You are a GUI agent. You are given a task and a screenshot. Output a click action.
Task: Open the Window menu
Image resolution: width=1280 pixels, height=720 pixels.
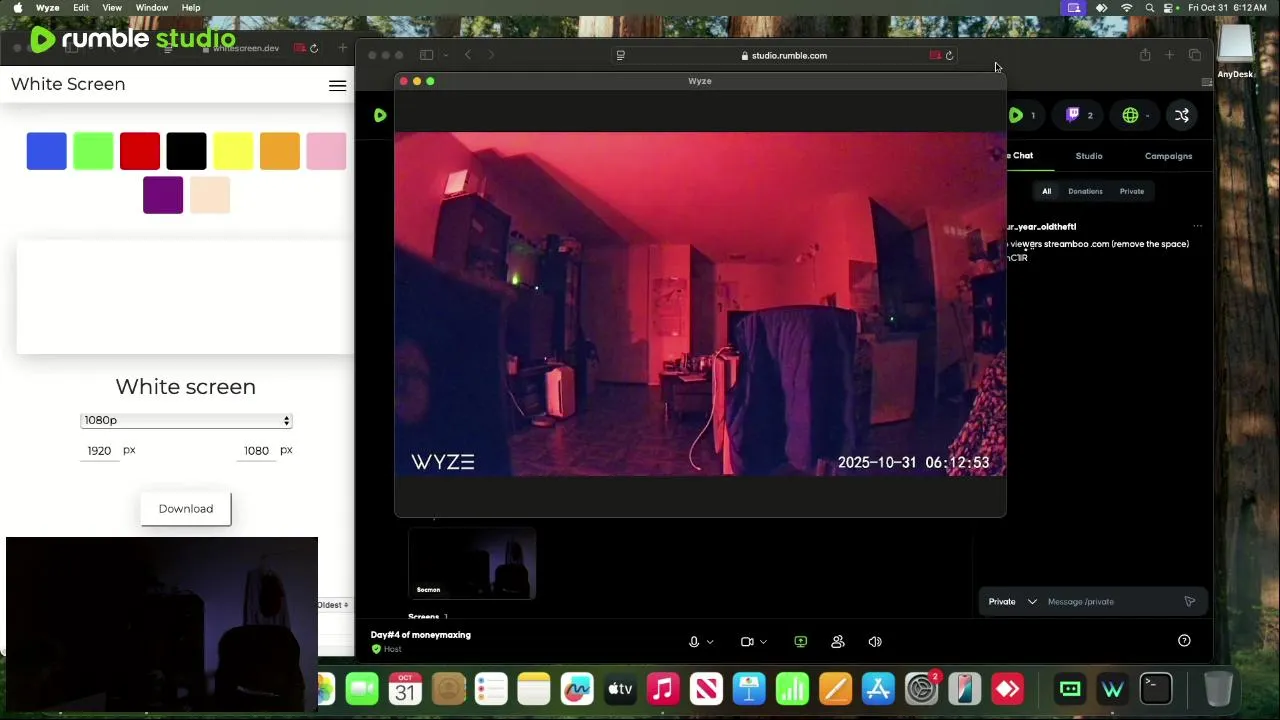[x=152, y=8]
